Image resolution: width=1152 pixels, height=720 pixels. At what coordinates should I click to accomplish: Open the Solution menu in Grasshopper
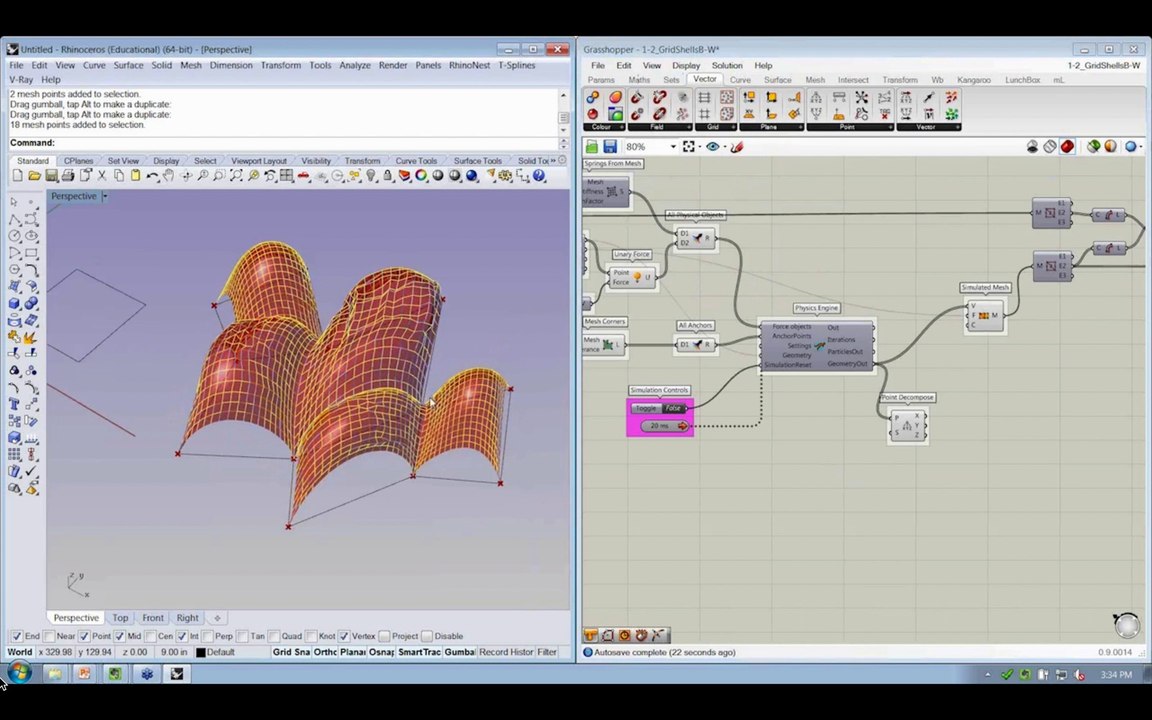727,65
